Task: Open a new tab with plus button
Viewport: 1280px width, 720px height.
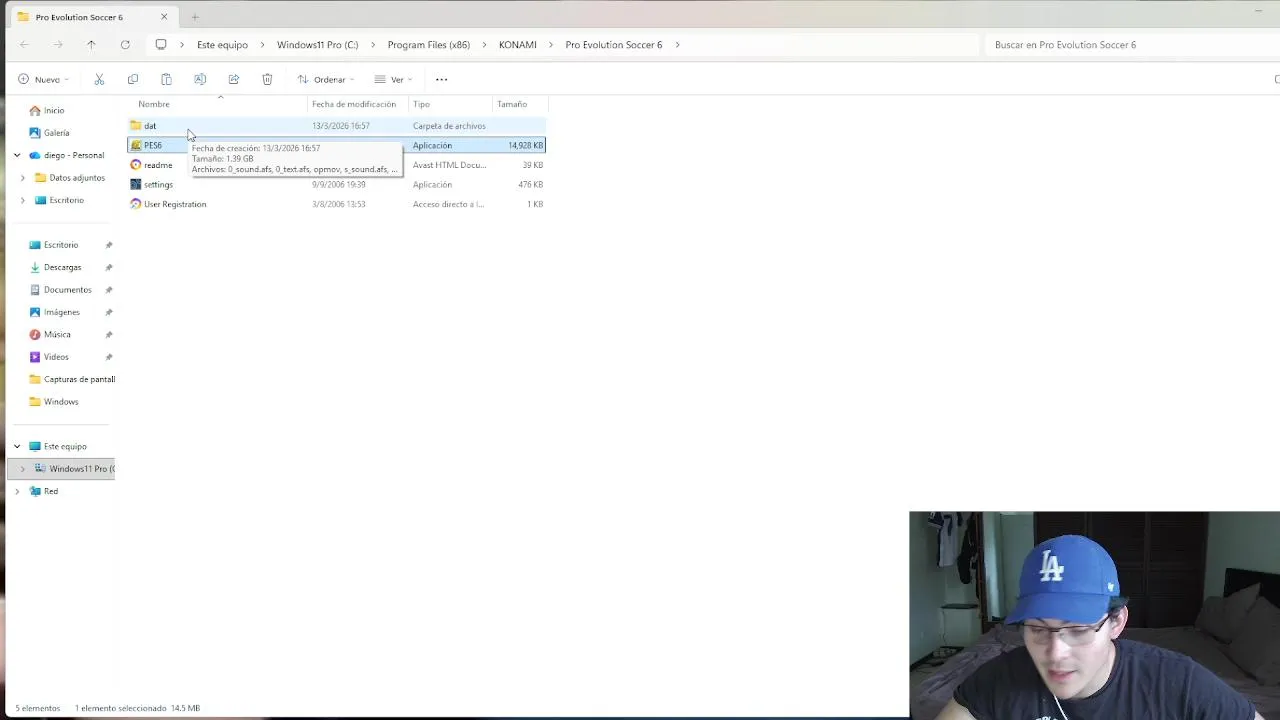Action: click(195, 17)
